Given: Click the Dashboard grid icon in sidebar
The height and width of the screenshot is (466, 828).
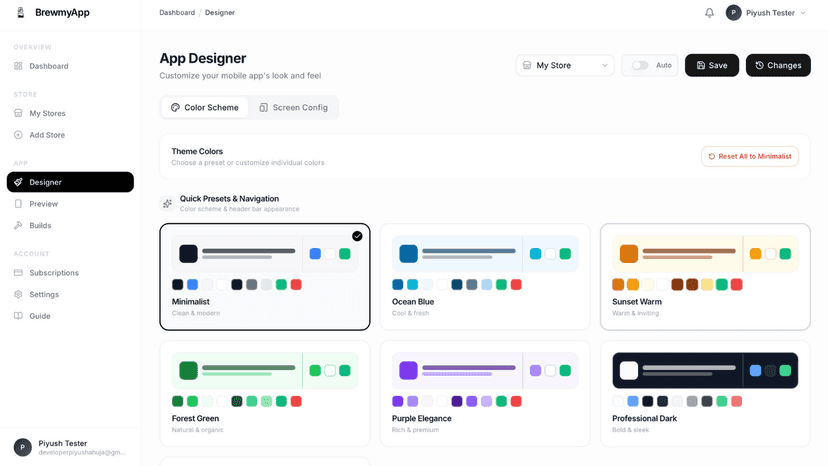Looking at the screenshot, I should pos(18,66).
